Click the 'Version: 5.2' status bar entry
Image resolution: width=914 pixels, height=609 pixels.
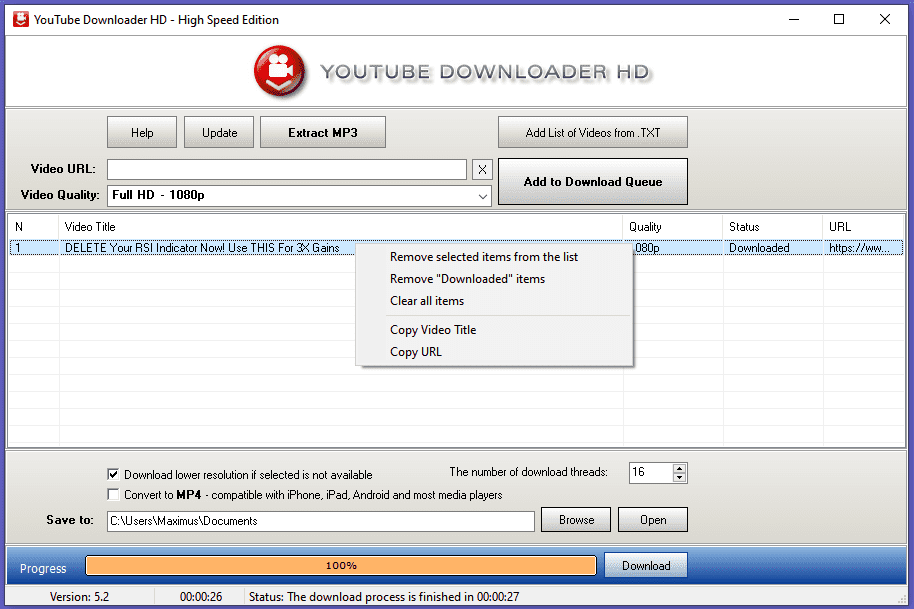tap(79, 597)
